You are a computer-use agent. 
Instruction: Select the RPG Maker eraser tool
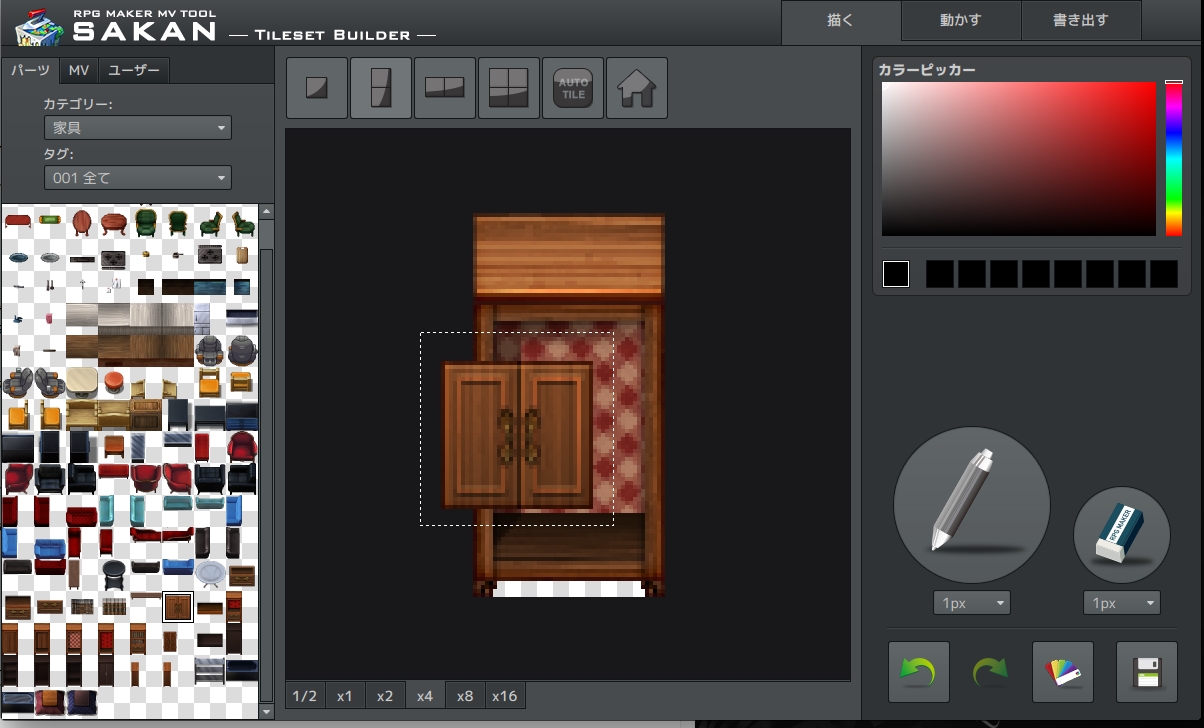[x=1122, y=536]
